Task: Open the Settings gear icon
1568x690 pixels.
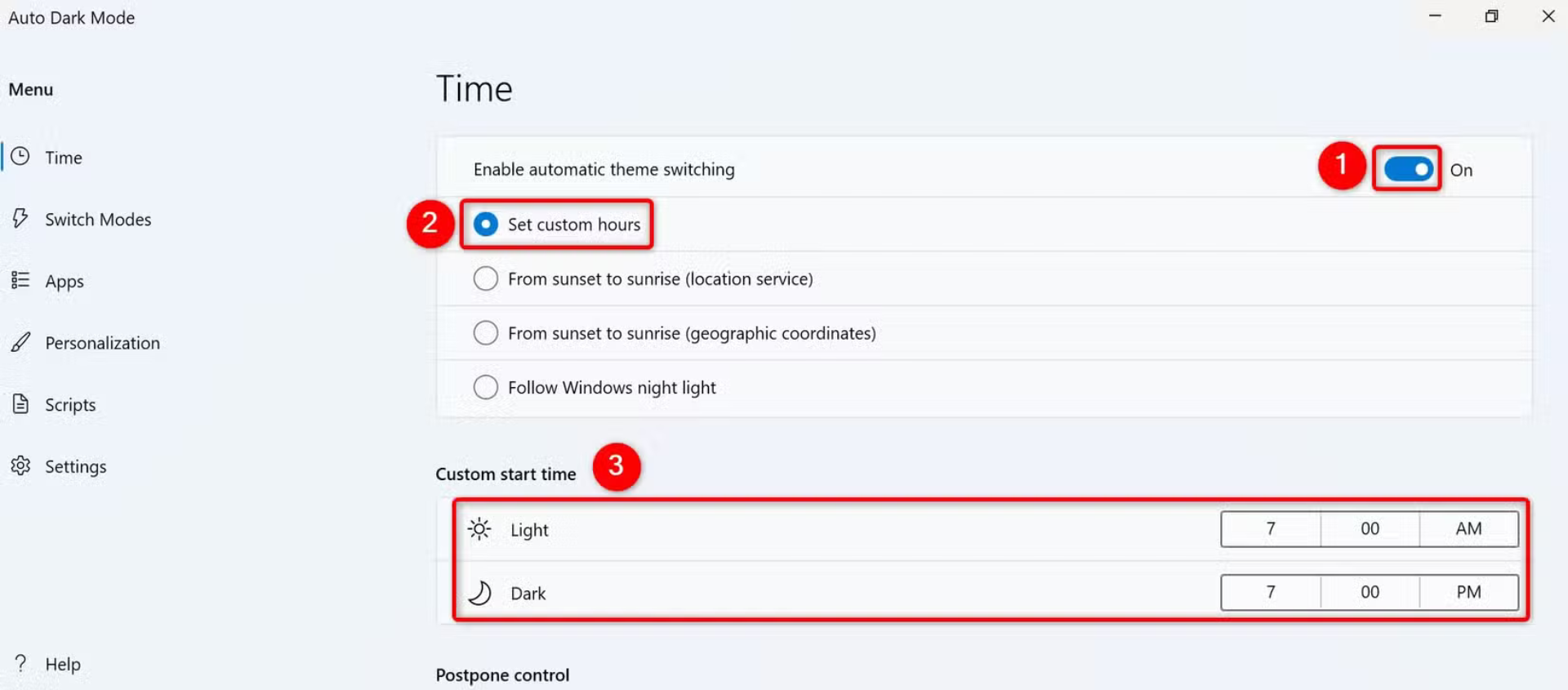Action: click(x=20, y=465)
